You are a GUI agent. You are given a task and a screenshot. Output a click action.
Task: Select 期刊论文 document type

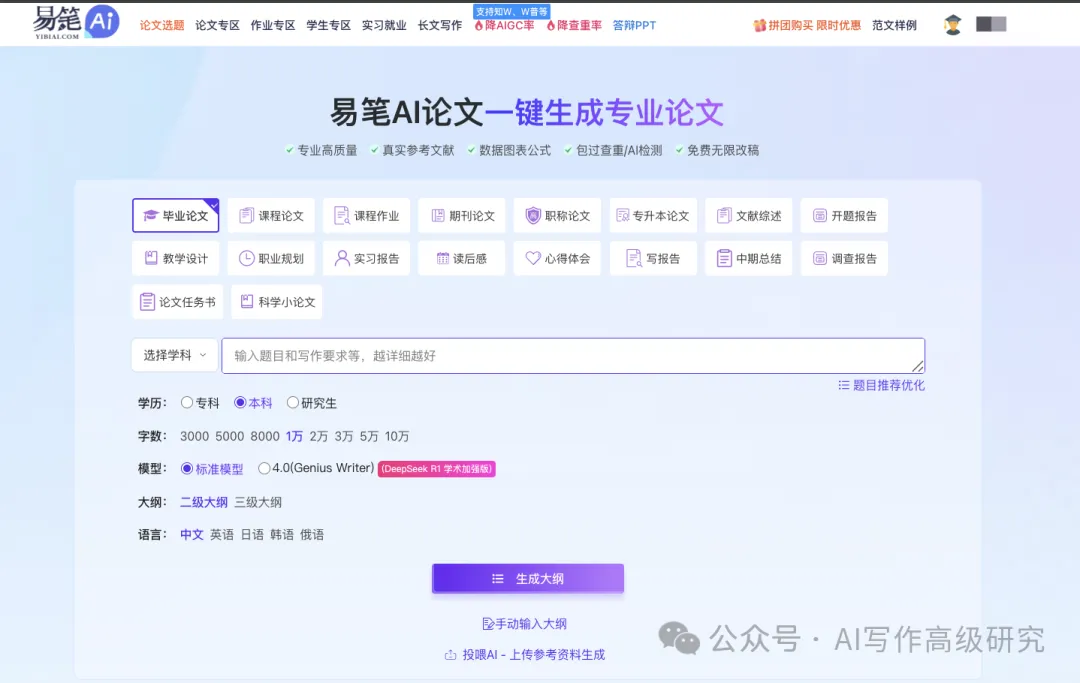(462, 216)
